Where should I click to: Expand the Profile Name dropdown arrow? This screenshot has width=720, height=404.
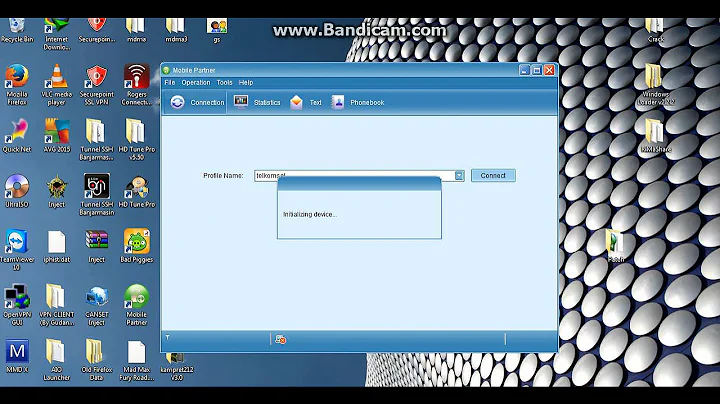[459, 175]
